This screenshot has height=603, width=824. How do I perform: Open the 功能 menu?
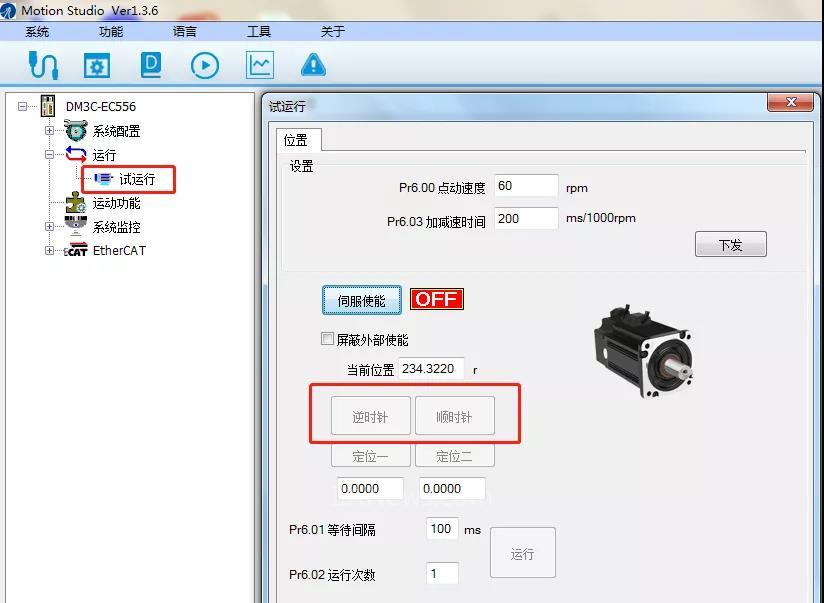tap(111, 32)
